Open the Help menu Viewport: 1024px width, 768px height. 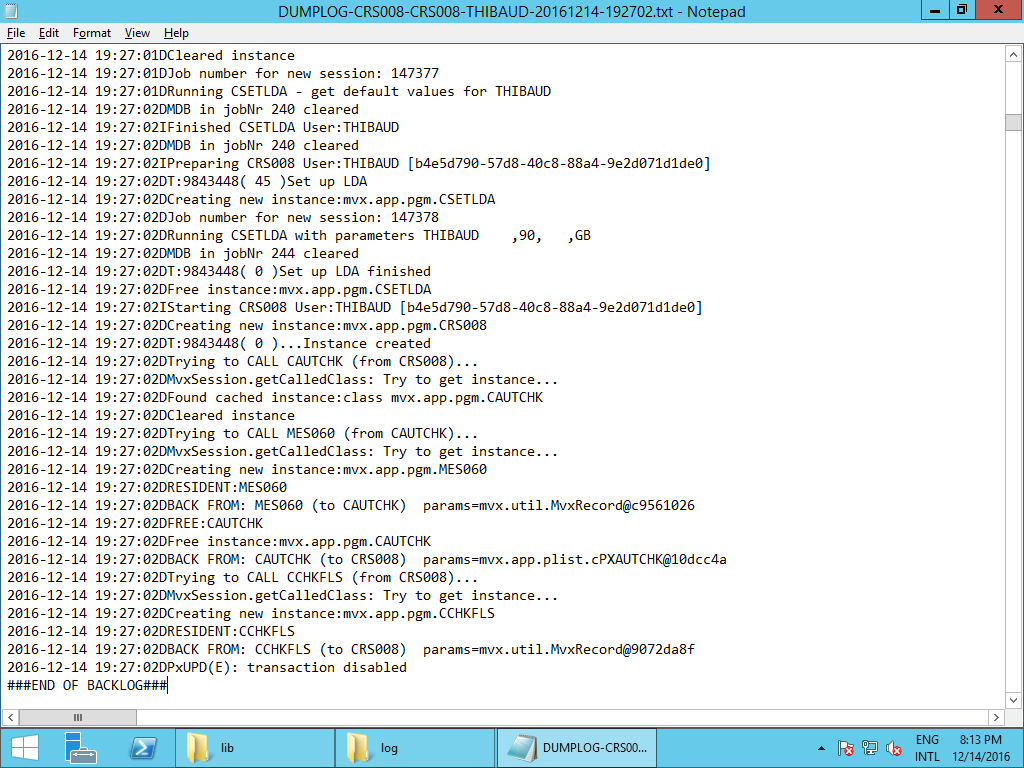[176, 33]
